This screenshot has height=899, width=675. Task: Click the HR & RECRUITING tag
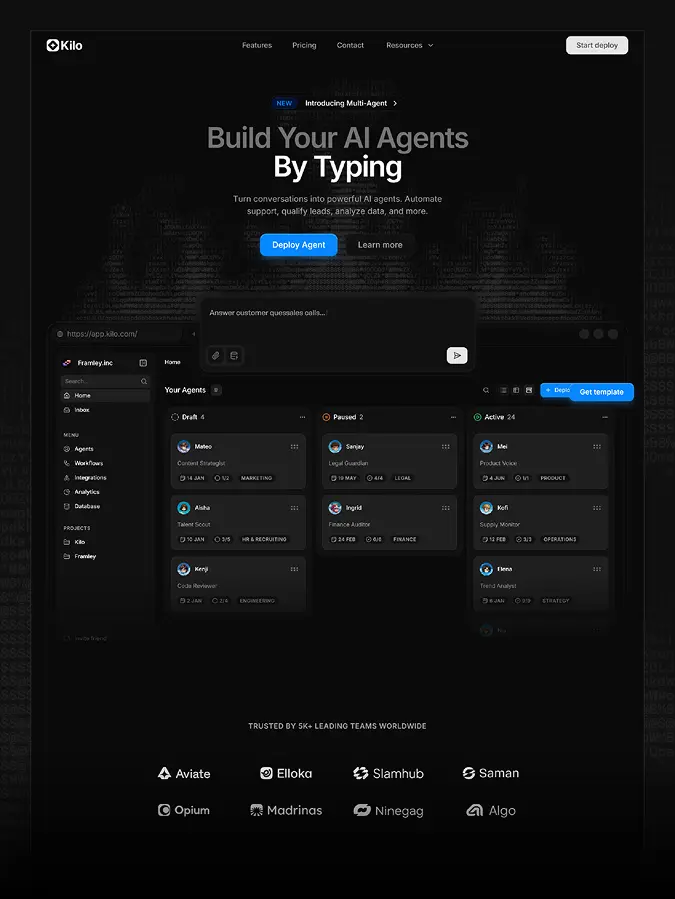[x=264, y=540]
